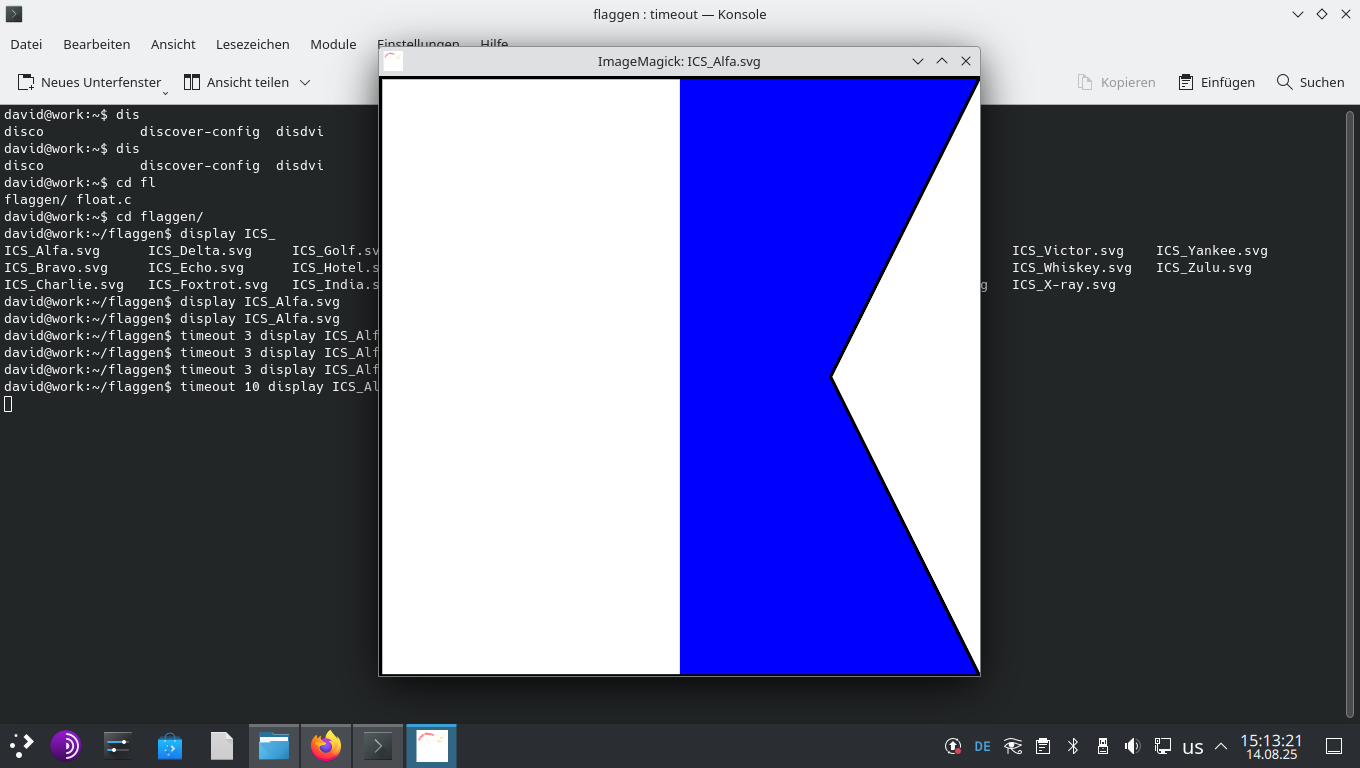Open the Klipper clipboard tray icon
Viewport: 1360px width, 768px height.
(x=1043, y=746)
